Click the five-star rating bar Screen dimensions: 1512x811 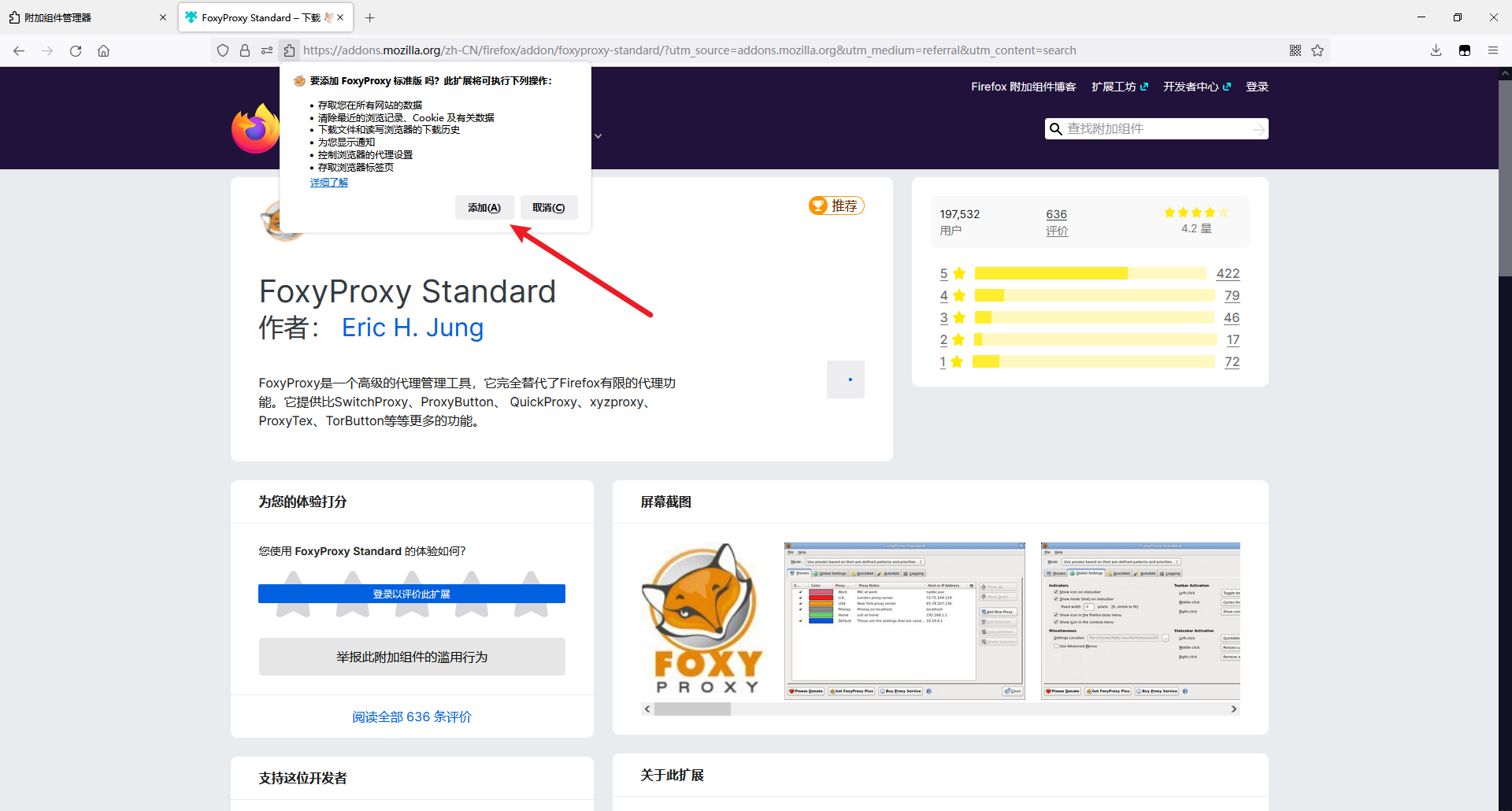1091,273
